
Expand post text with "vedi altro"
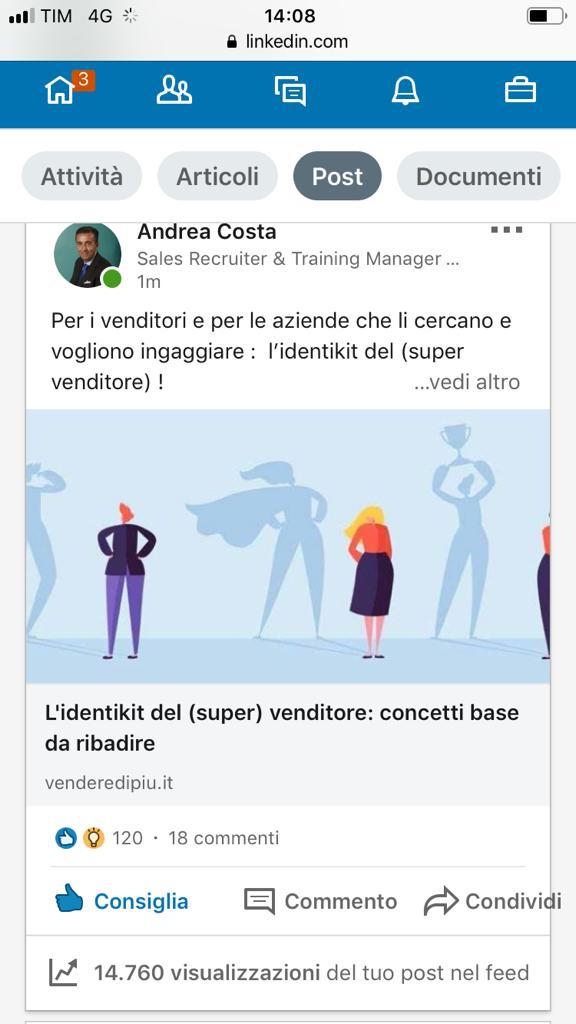(467, 382)
